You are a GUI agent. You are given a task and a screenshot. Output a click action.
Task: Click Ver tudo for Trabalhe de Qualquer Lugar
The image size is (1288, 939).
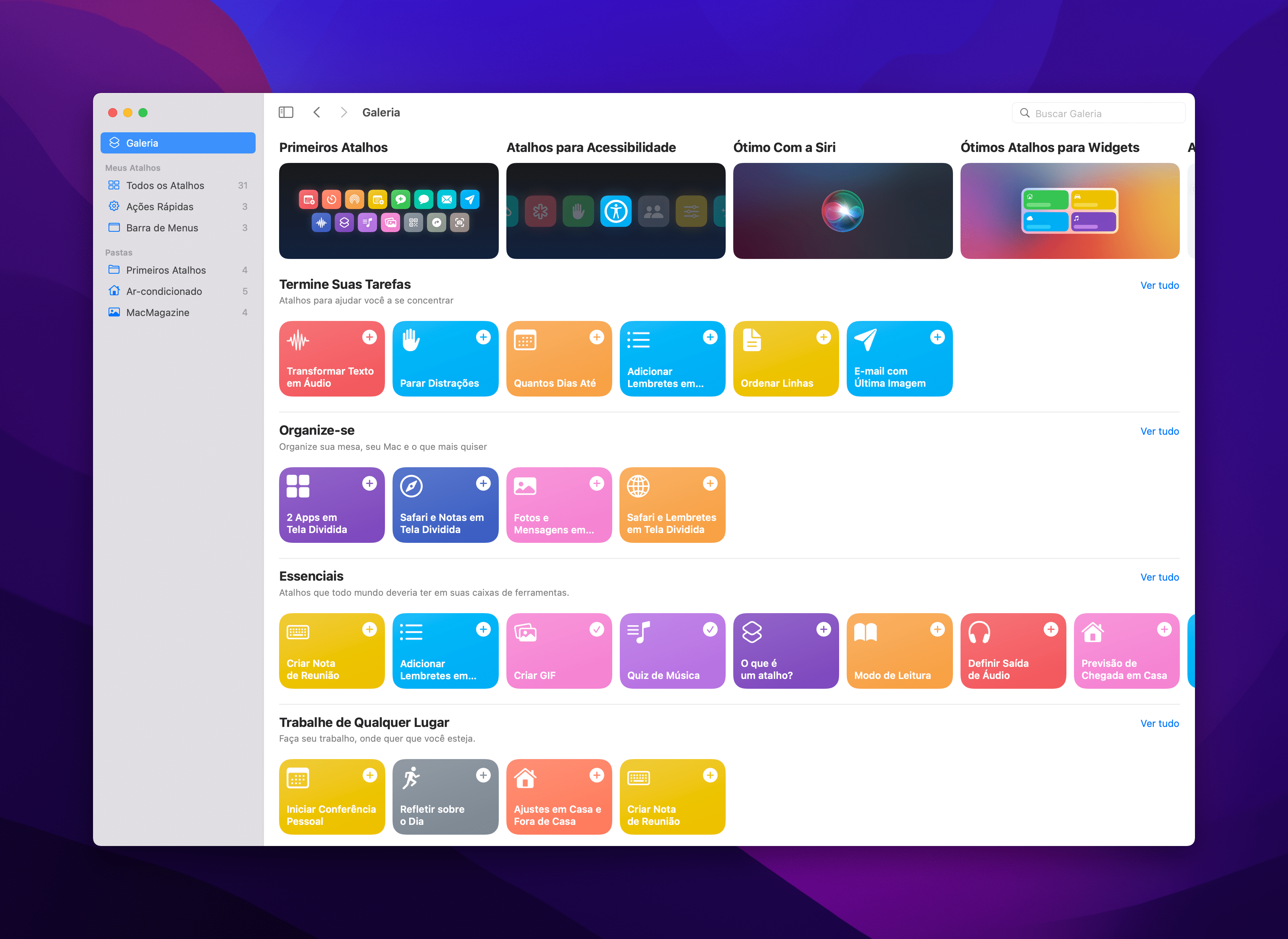(1159, 724)
